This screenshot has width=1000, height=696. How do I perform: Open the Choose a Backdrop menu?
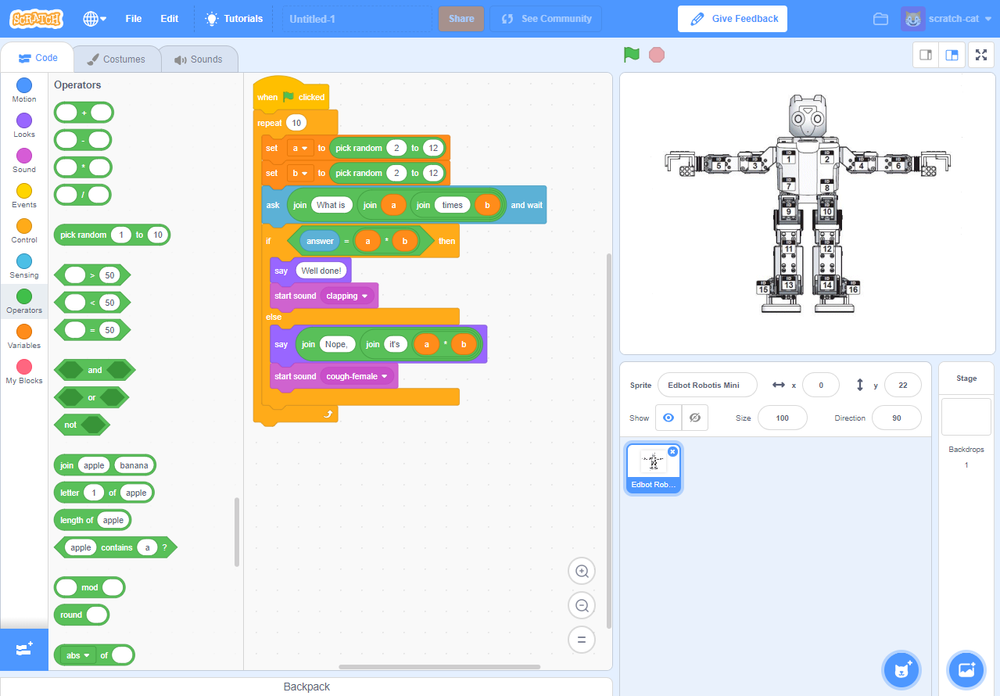(965, 670)
